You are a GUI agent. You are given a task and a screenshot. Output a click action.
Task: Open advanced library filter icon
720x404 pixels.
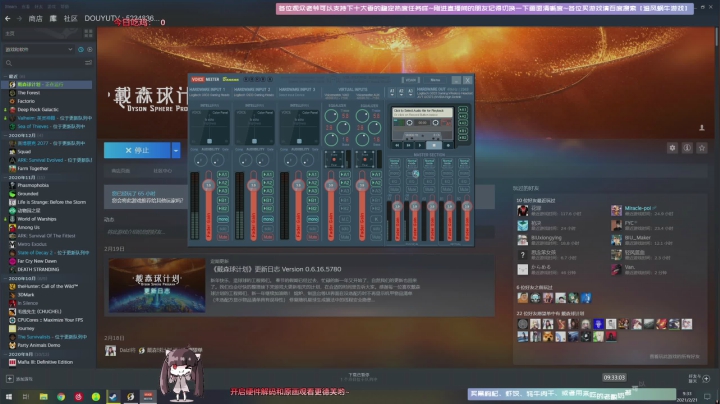pos(88,63)
